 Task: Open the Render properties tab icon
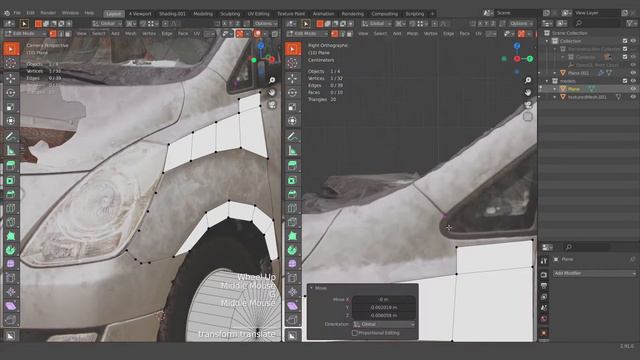click(544, 275)
